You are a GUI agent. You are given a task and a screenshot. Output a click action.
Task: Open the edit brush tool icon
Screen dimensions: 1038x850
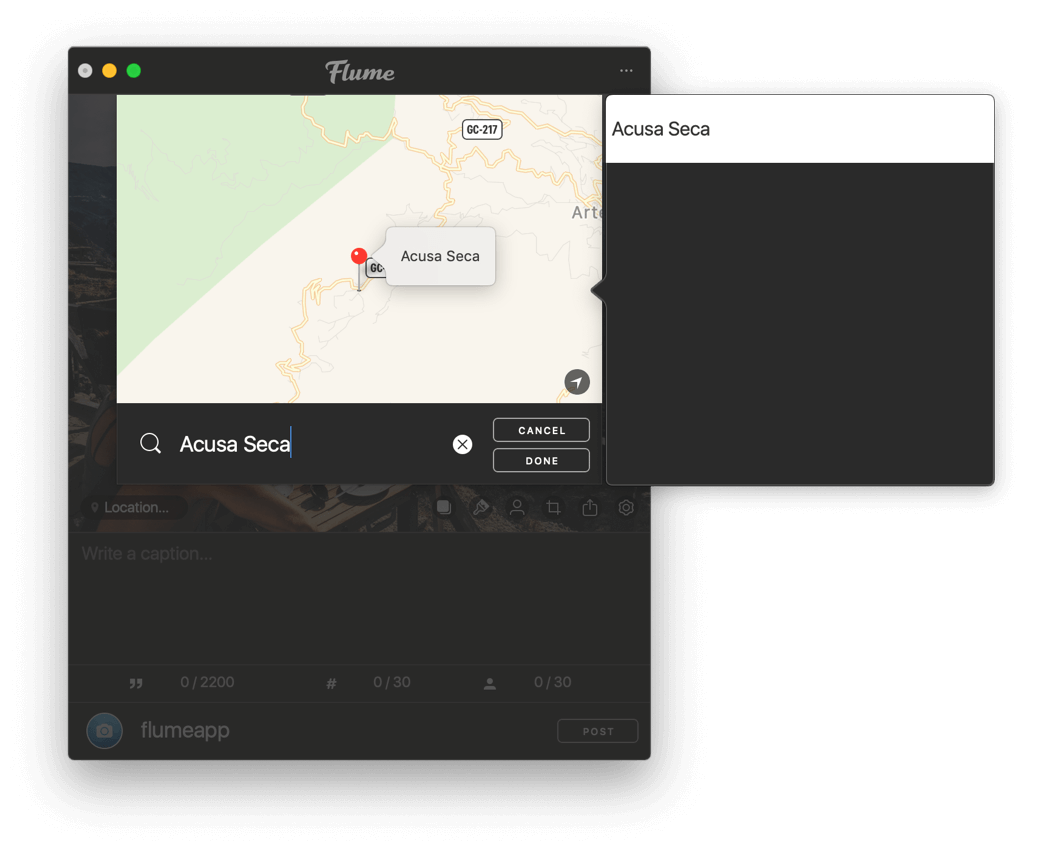[481, 508]
